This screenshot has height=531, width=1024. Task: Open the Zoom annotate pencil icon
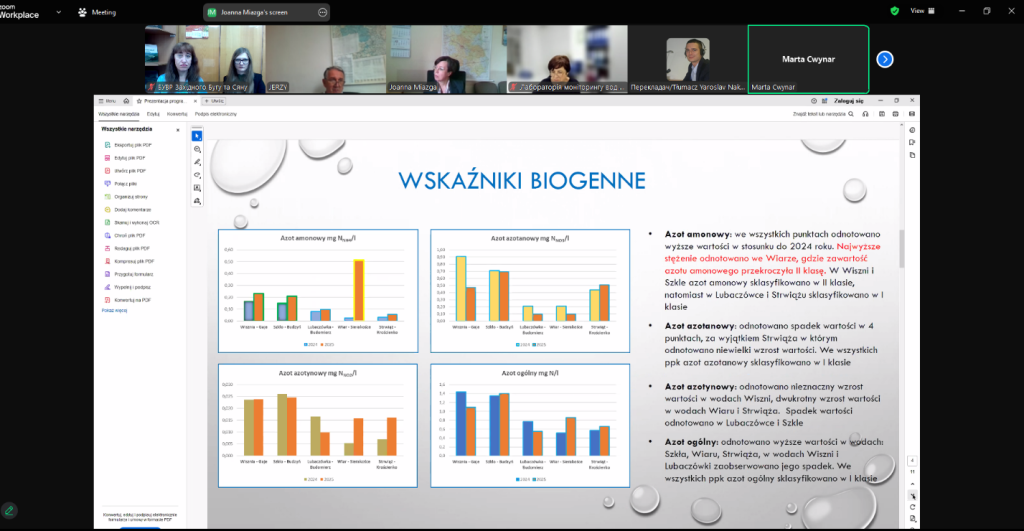[9, 511]
